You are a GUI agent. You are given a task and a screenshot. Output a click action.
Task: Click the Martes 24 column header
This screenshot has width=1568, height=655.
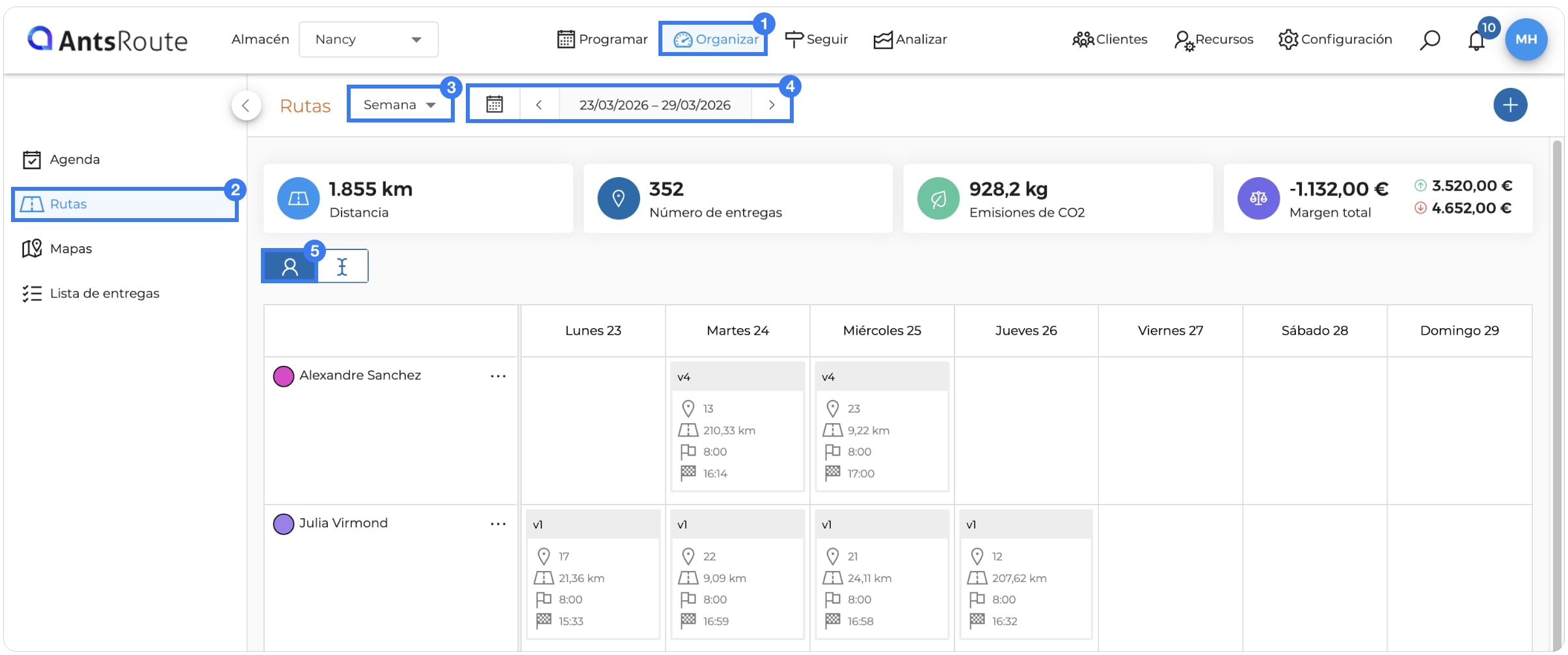738,331
